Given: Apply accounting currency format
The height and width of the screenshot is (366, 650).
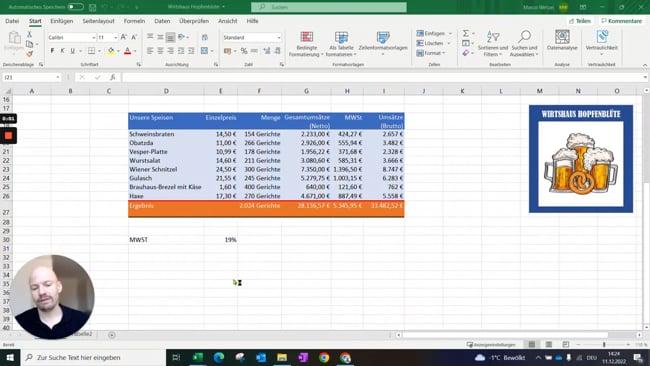Looking at the screenshot, I should [x=227, y=51].
